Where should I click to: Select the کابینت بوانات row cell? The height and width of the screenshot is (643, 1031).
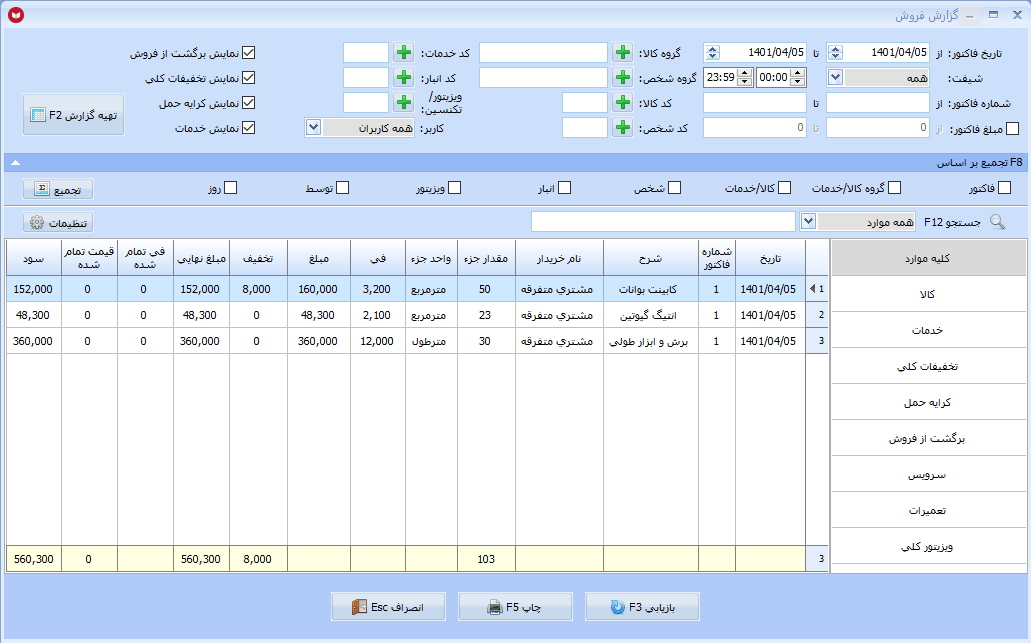(x=651, y=289)
